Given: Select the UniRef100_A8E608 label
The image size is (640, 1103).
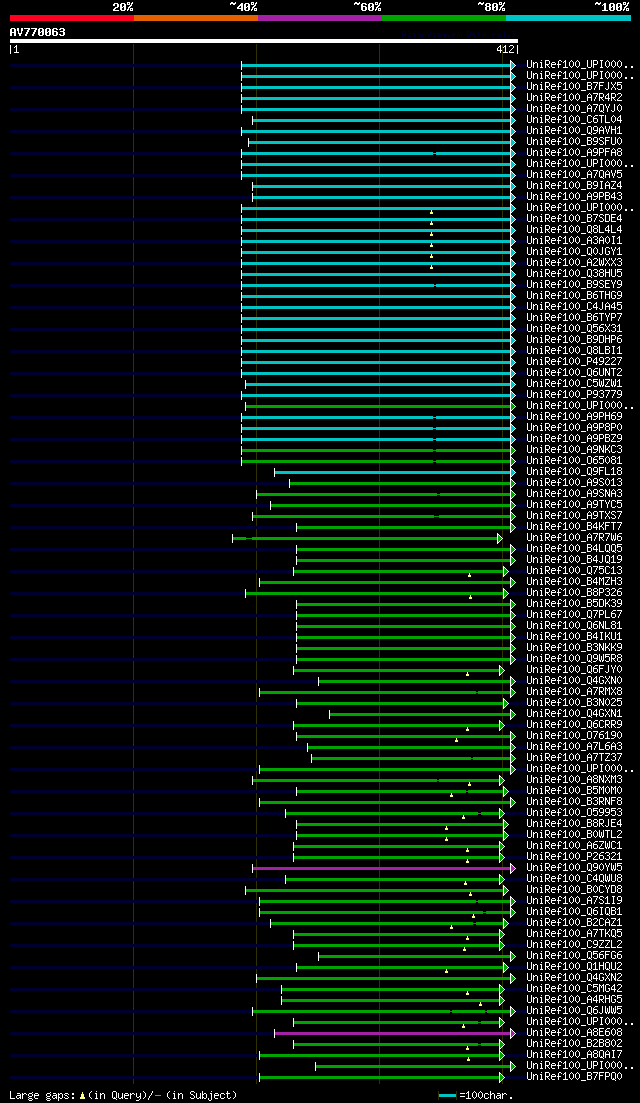Looking at the screenshot, I should pos(574,1032).
